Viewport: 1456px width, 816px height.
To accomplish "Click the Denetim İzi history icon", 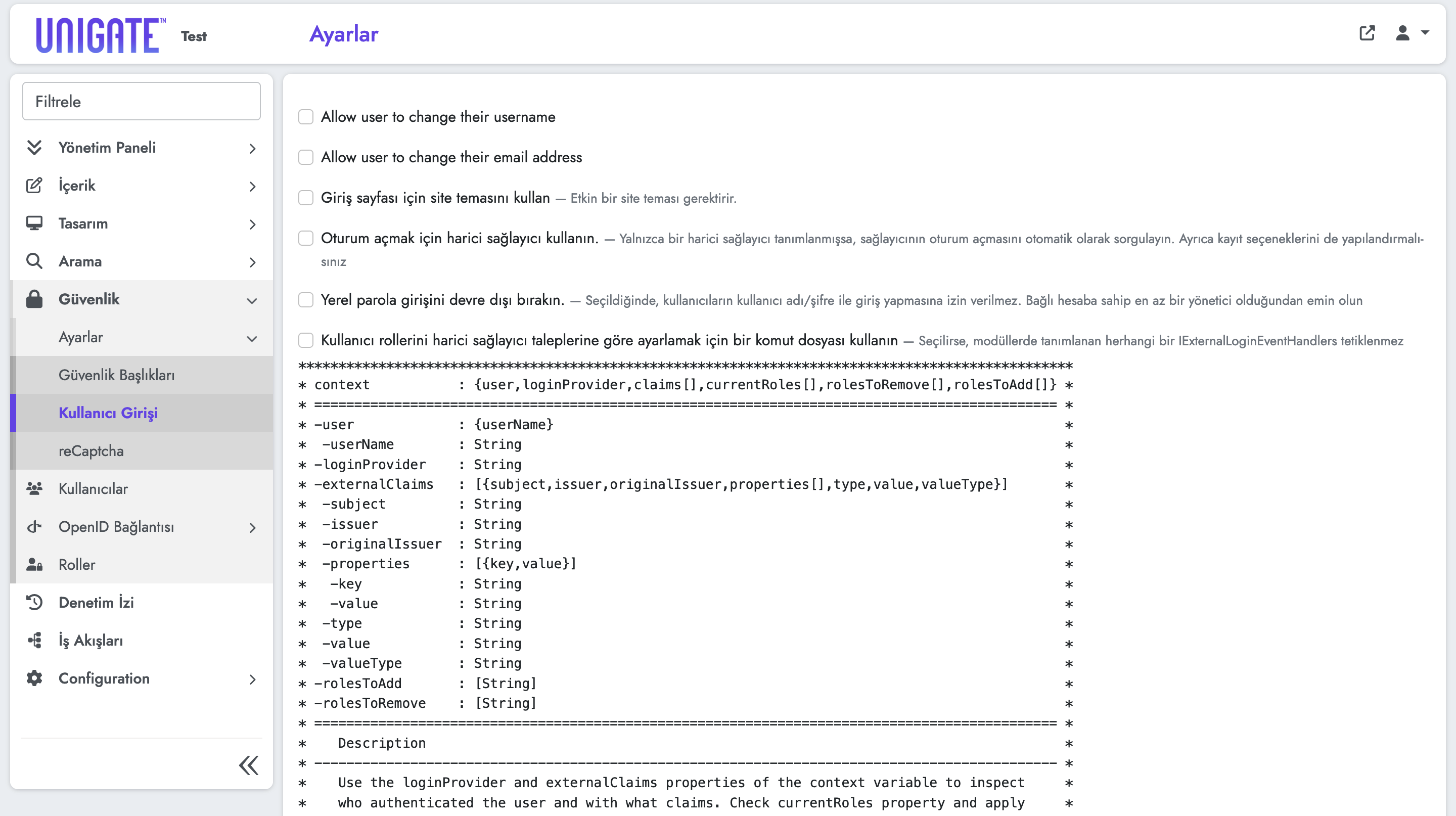I will click(x=34, y=602).
